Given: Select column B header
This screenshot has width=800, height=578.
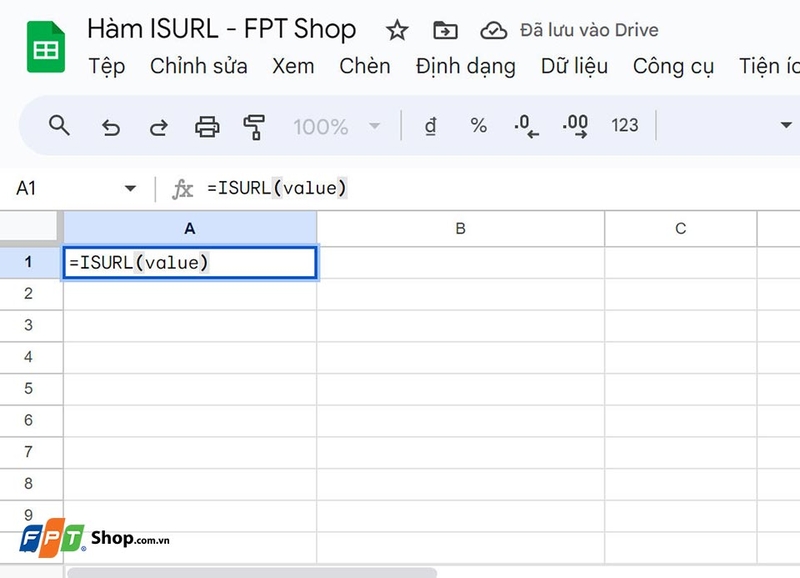Looking at the screenshot, I should (460, 229).
